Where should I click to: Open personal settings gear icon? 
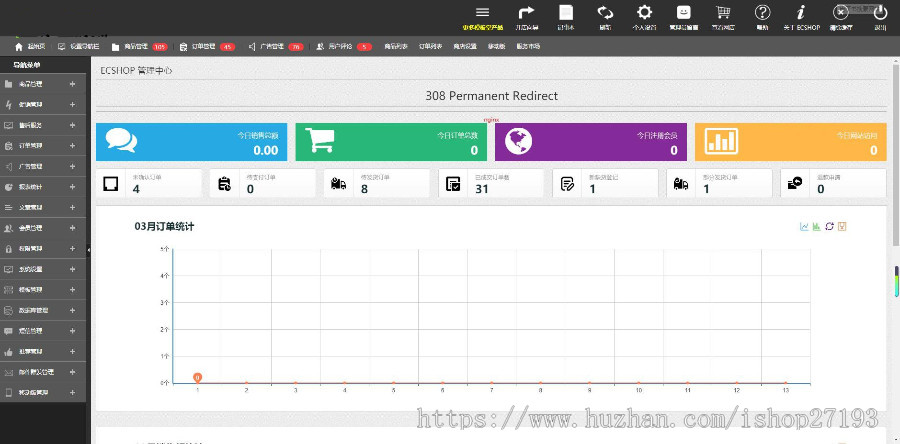click(x=645, y=13)
